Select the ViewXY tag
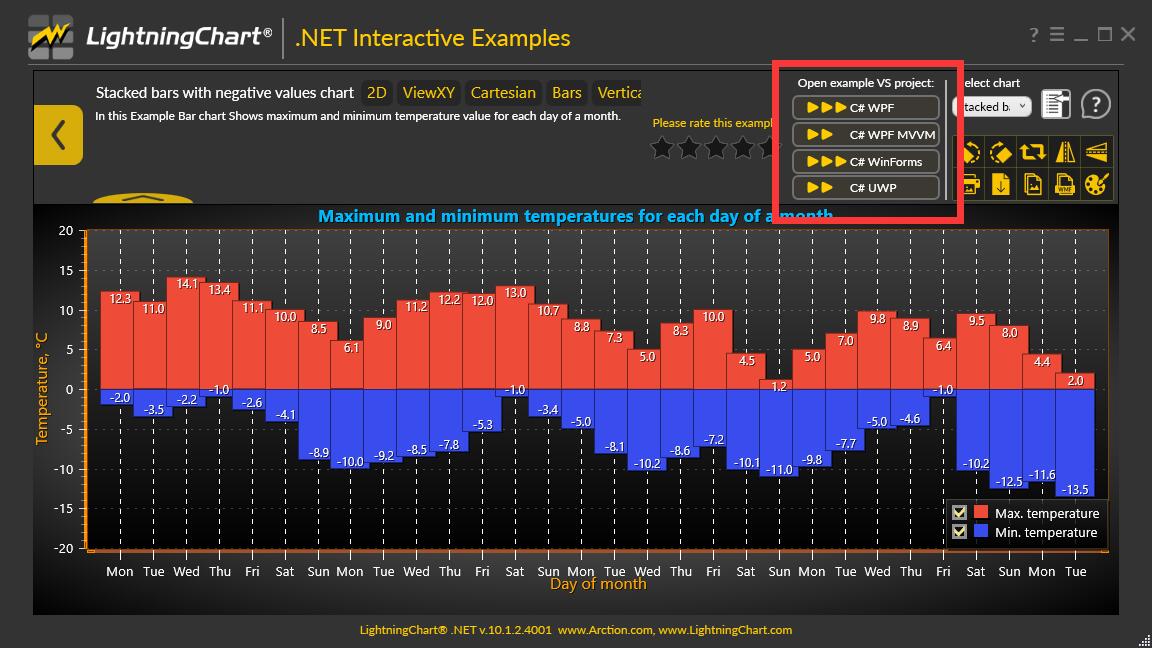1152x648 pixels. pos(428,93)
